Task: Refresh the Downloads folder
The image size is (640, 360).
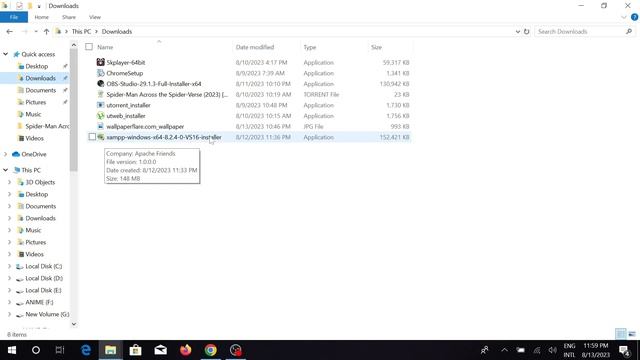Action: [527, 31]
